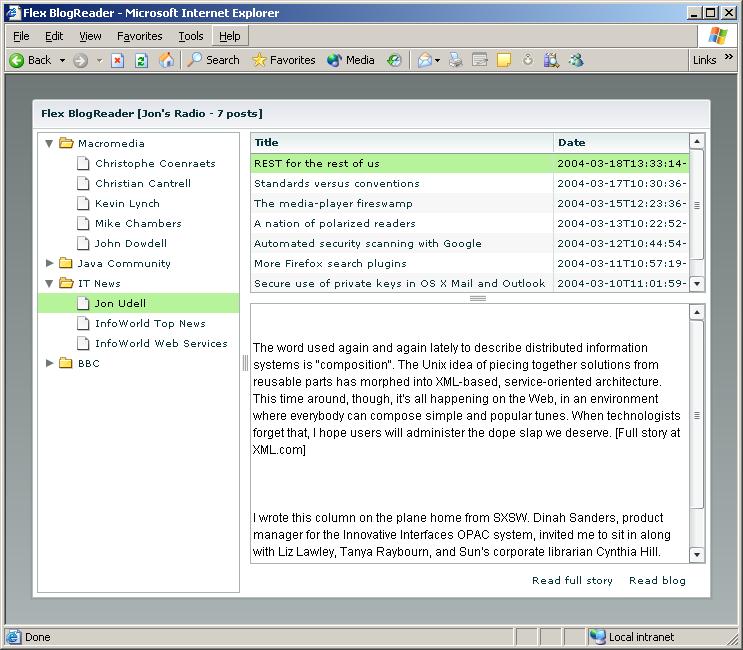This screenshot has width=743, height=650.
Task: Open the Favorites menu
Action: point(139,36)
